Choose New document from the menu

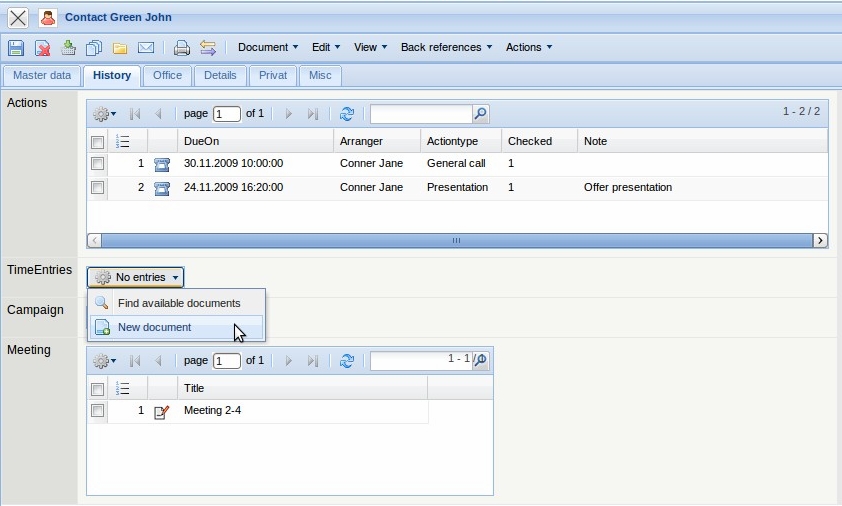pyautogui.click(x=154, y=327)
